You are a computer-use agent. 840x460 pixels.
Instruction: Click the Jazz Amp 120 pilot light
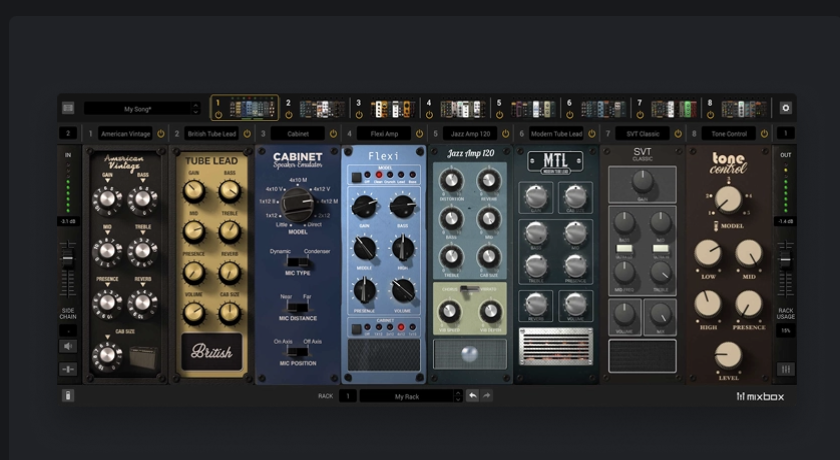[x=469, y=353]
